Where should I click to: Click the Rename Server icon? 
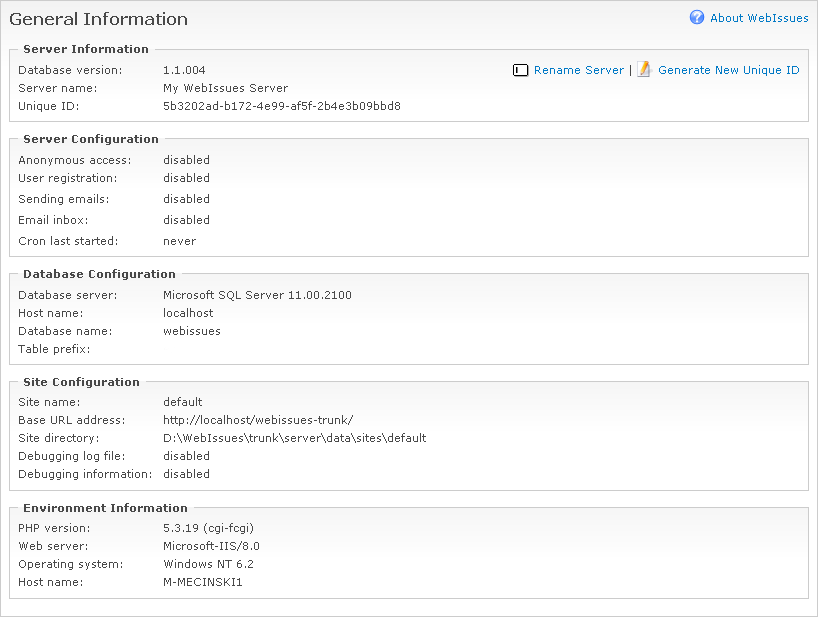click(x=520, y=70)
